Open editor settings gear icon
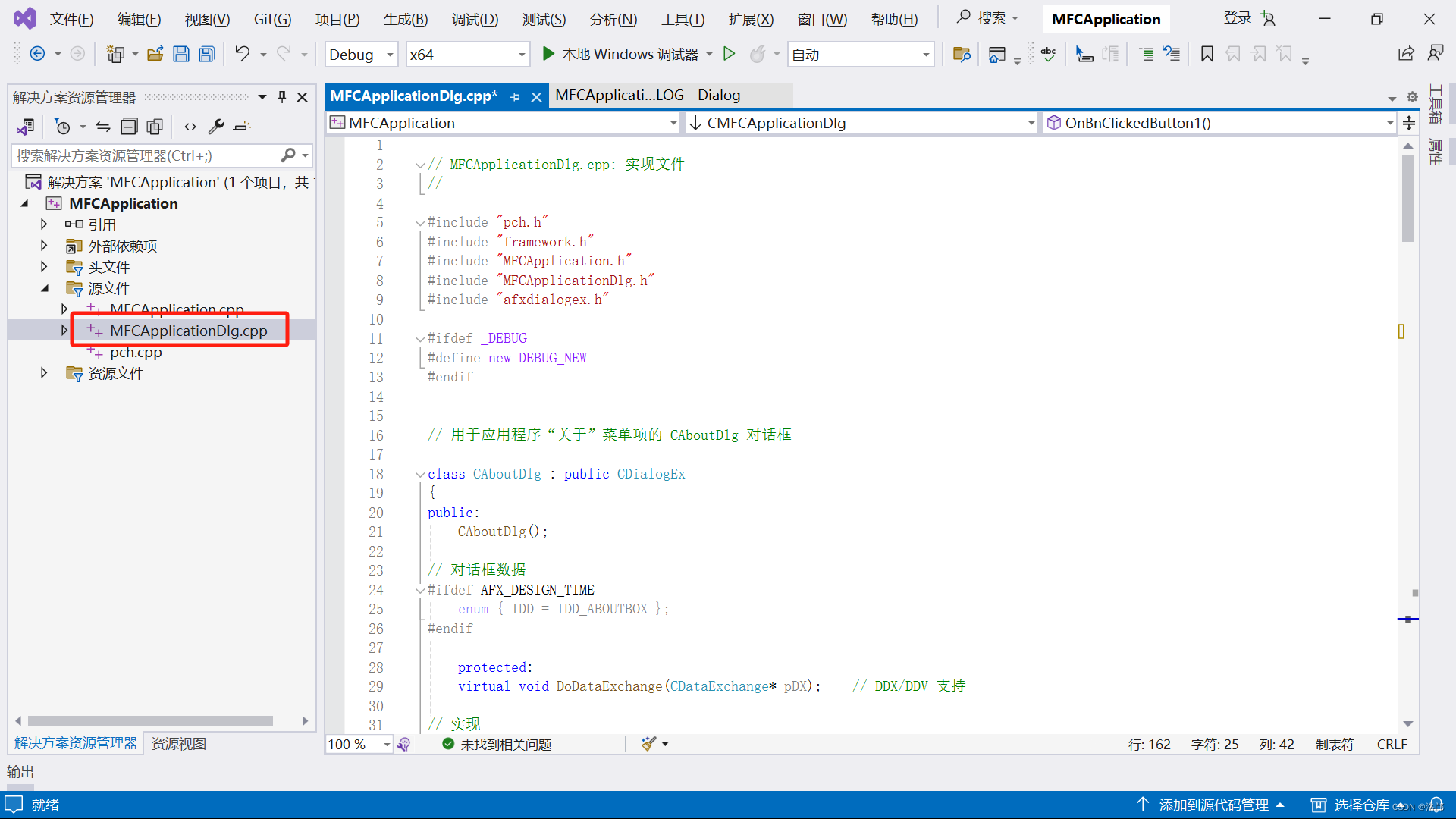Screen dimensions: 1456x819 (x=1412, y=97)
